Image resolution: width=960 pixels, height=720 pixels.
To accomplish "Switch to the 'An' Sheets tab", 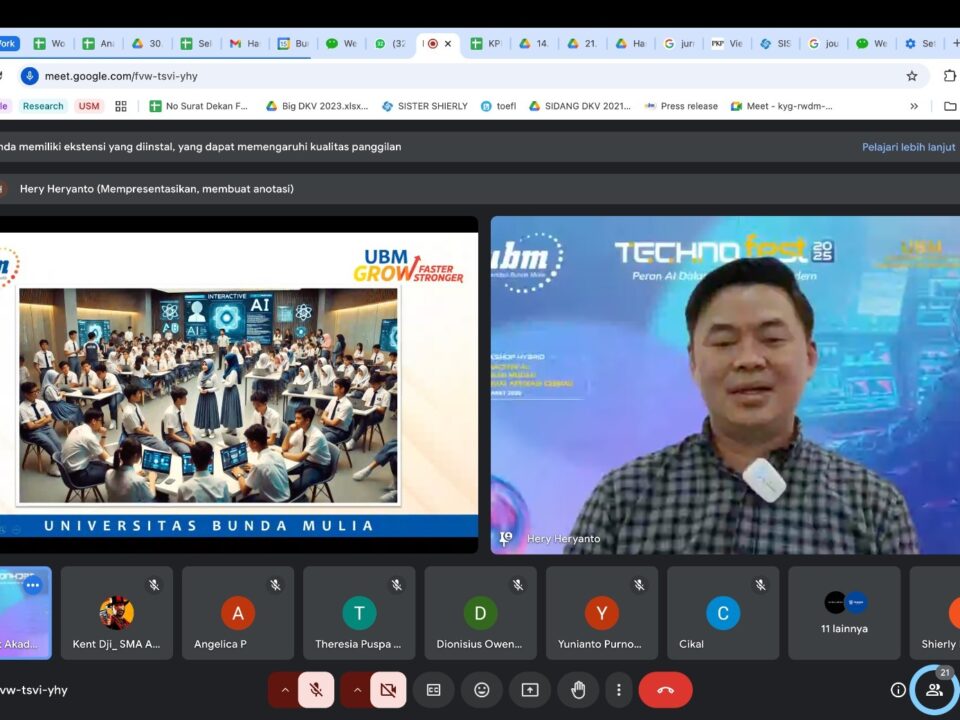I will click(99, 43).
